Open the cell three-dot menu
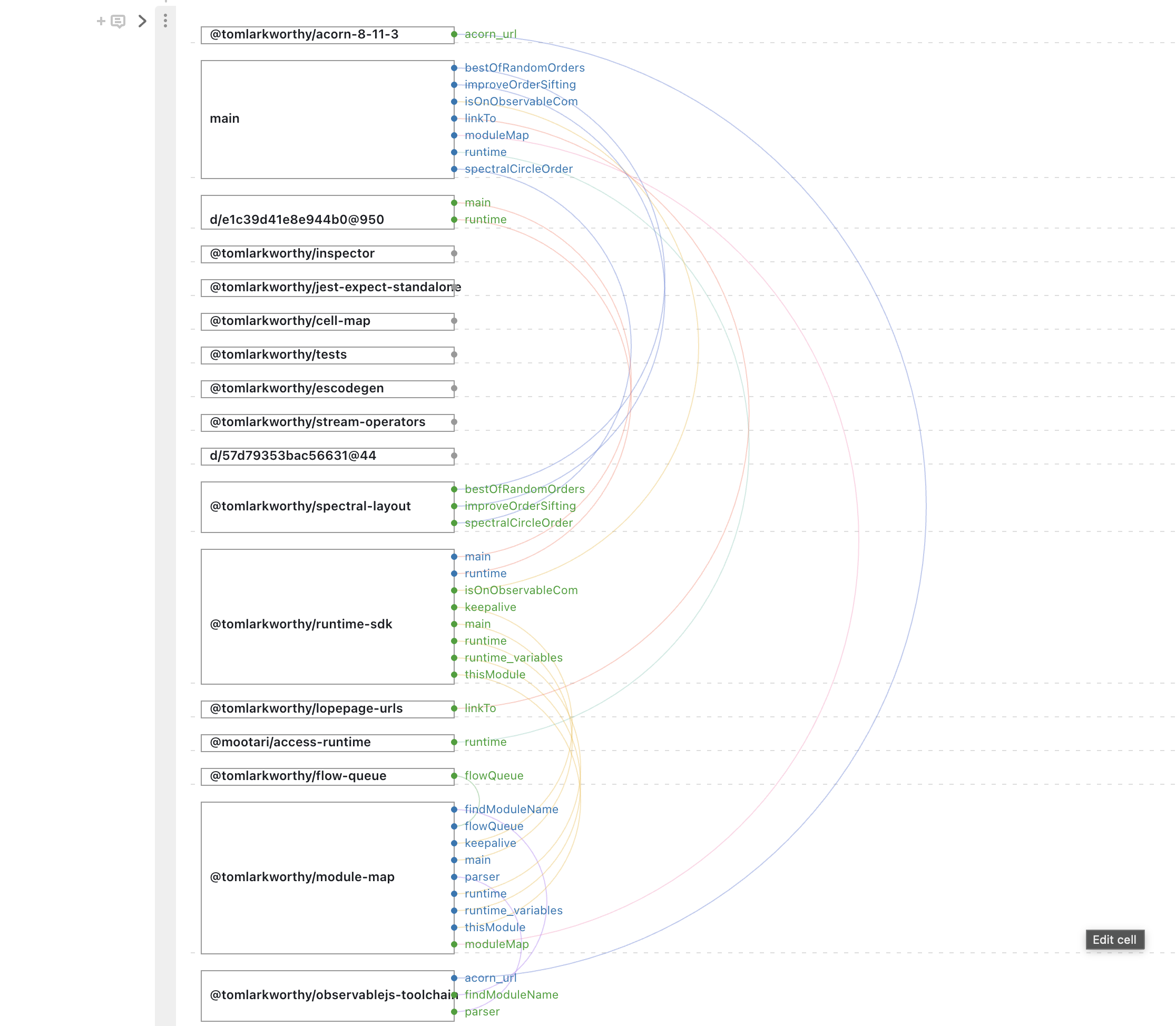This screenshot has height=1026, width=1176. click(165, 21)
